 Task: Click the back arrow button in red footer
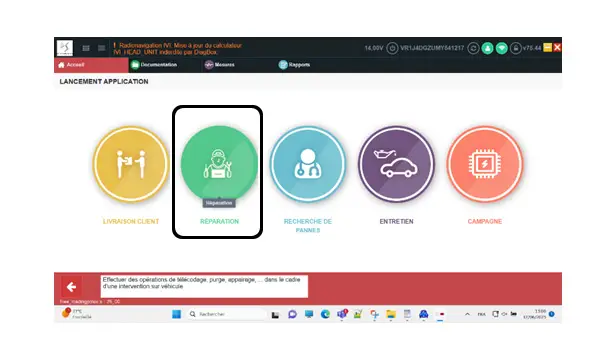[71, 287]
